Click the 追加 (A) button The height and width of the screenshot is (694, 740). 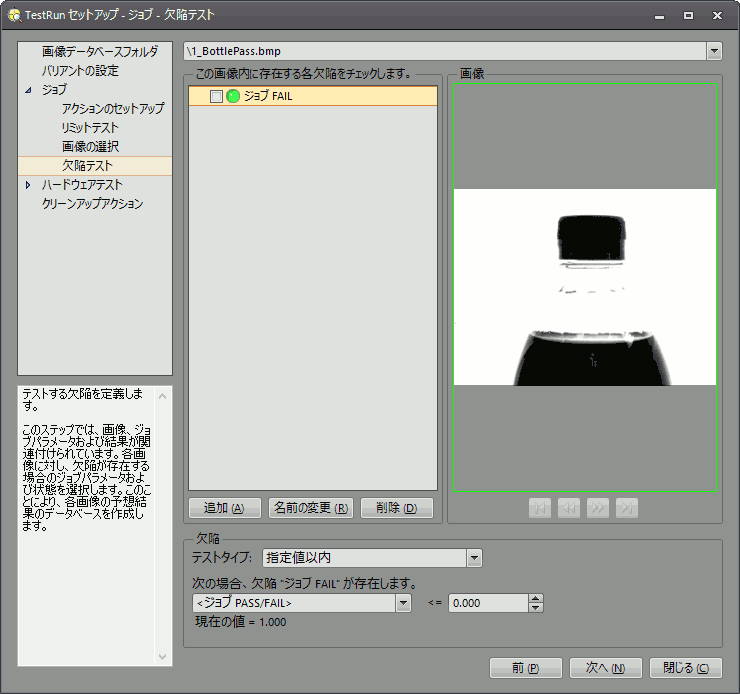coord(225,508)
